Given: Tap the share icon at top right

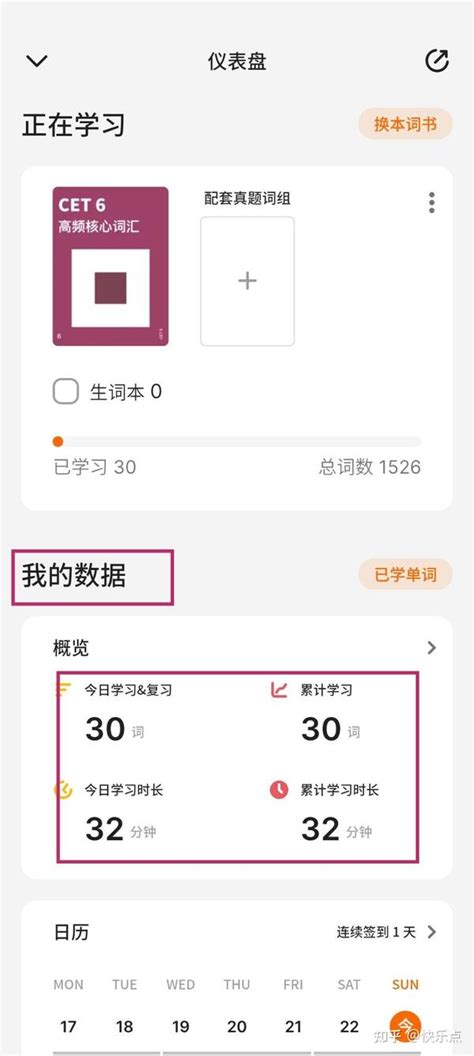Looking at the screenshot, I should (x=438, y=61).
